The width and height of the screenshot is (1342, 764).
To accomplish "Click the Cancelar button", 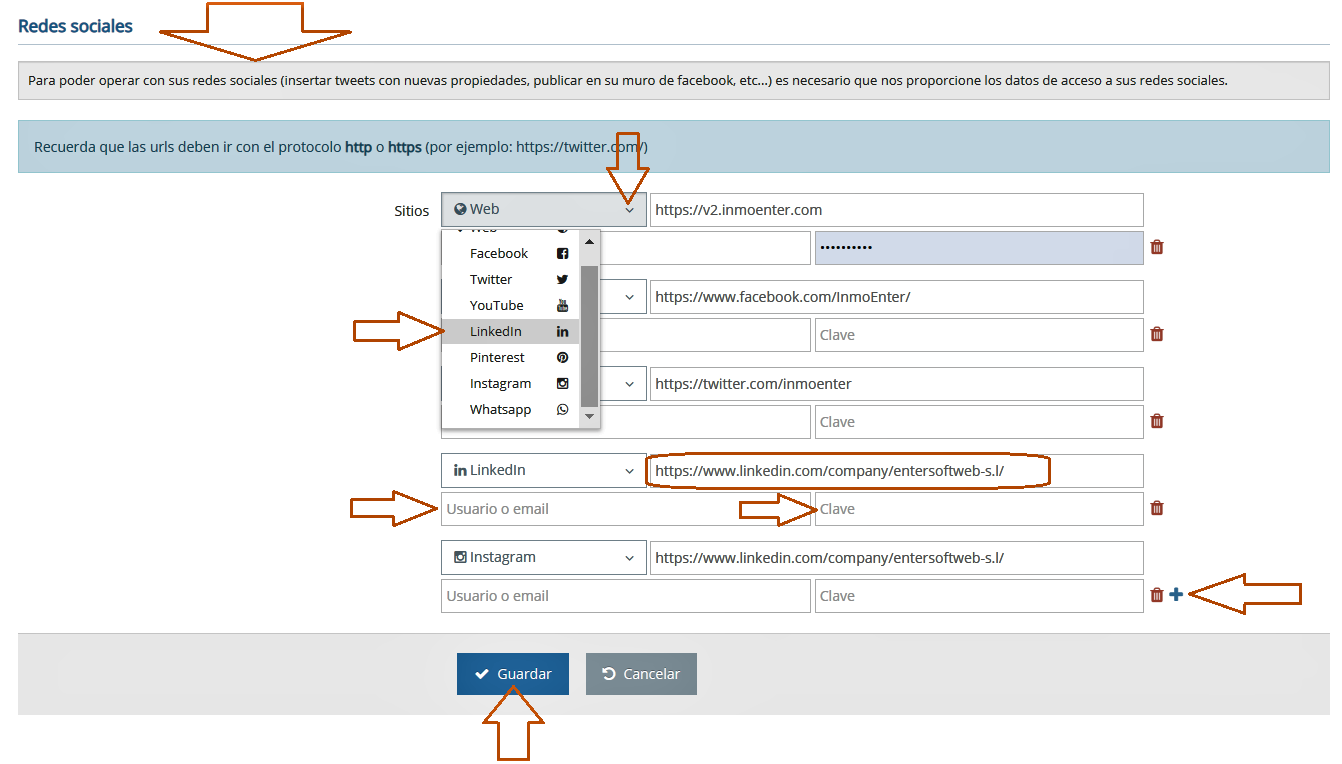I will coord(641,674).
